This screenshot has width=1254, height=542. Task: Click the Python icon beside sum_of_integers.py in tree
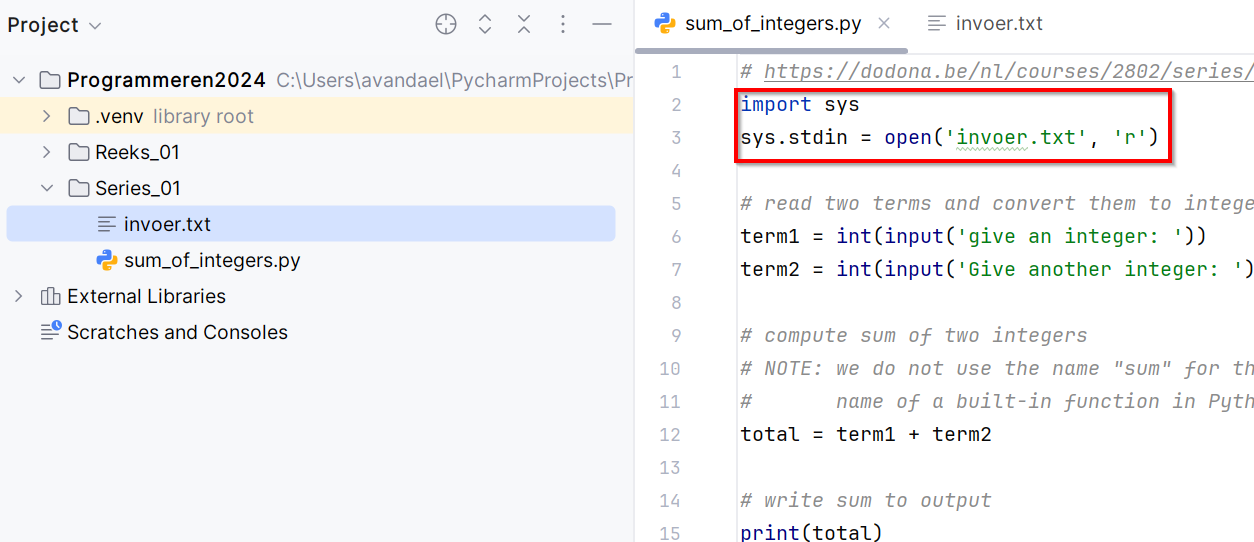point(107,261)
